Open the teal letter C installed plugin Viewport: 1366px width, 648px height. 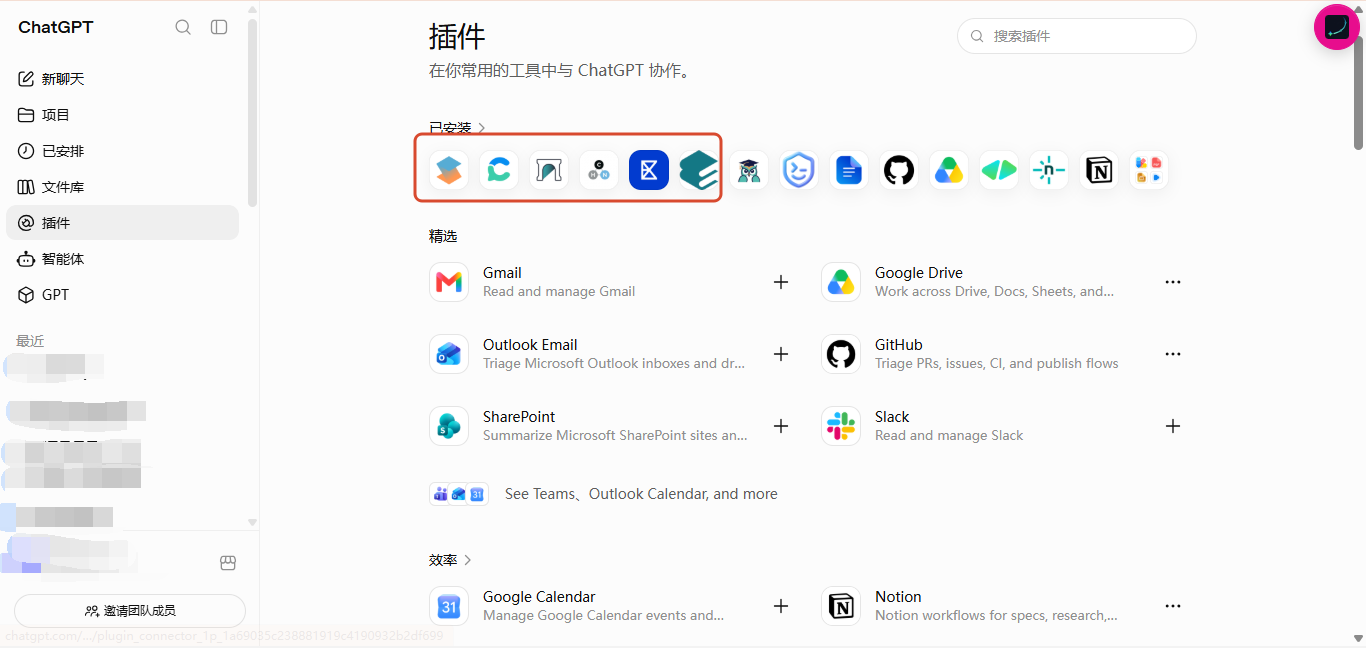(499, 170)
